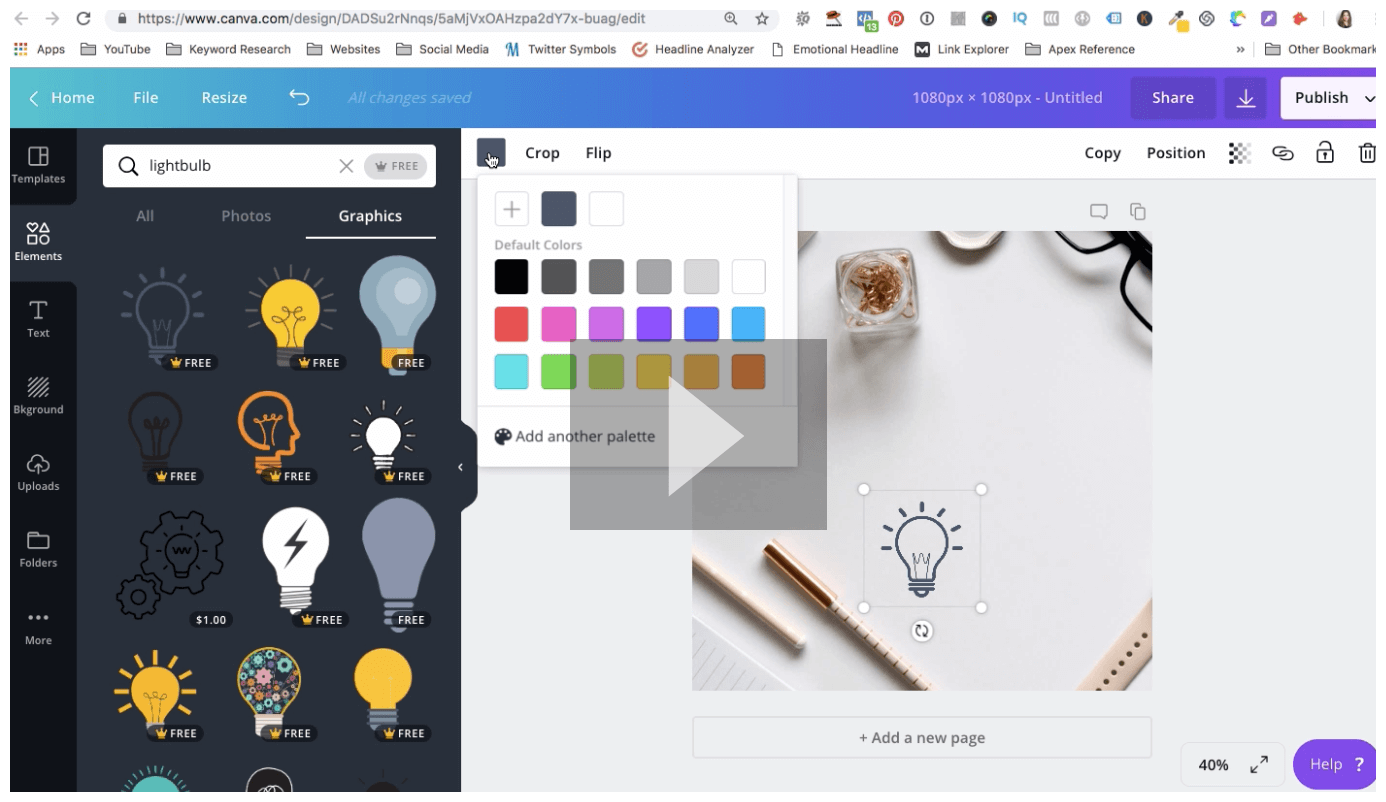Click the Home back chevron
This screenshot has width=1386, height=802.
(34, 97)
